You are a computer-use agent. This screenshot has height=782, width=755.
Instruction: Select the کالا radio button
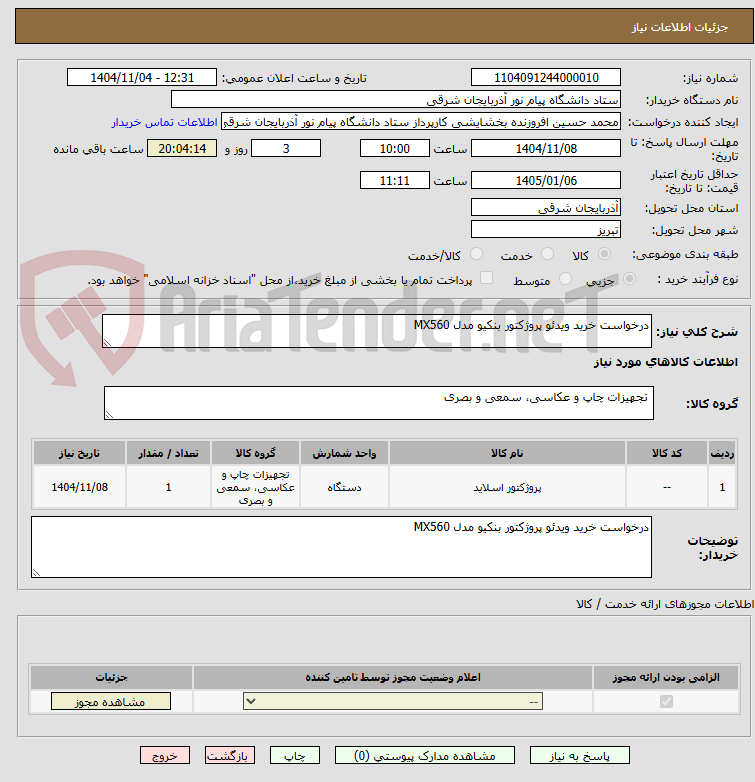coord(604,254)
